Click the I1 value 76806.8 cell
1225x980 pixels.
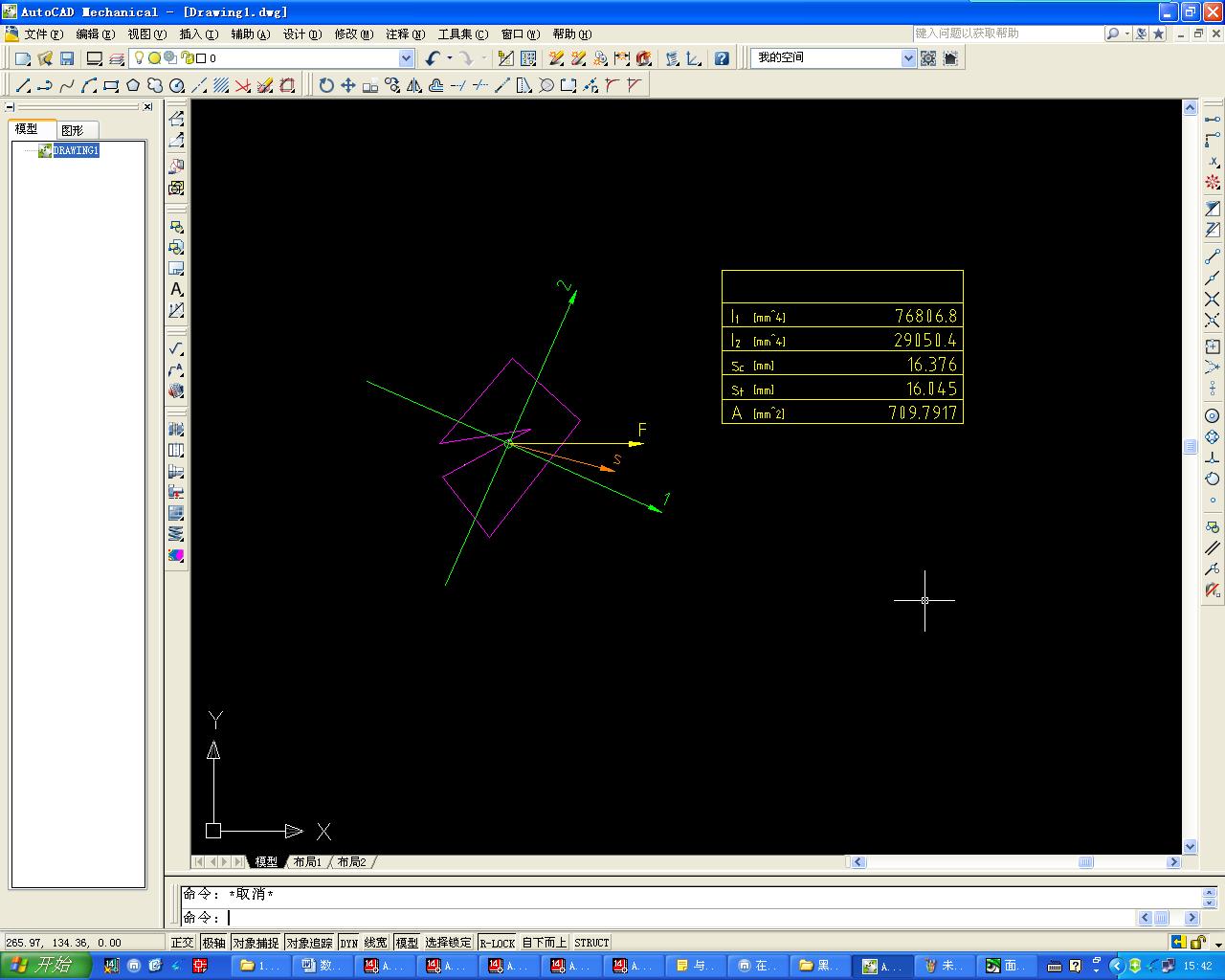click(x=925, y=316)
